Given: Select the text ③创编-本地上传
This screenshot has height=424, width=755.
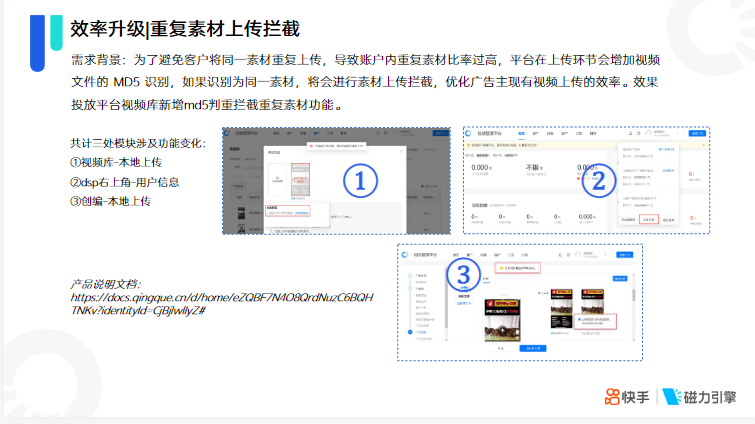Looking at the screenshot, I should click(x=111, y=201).
